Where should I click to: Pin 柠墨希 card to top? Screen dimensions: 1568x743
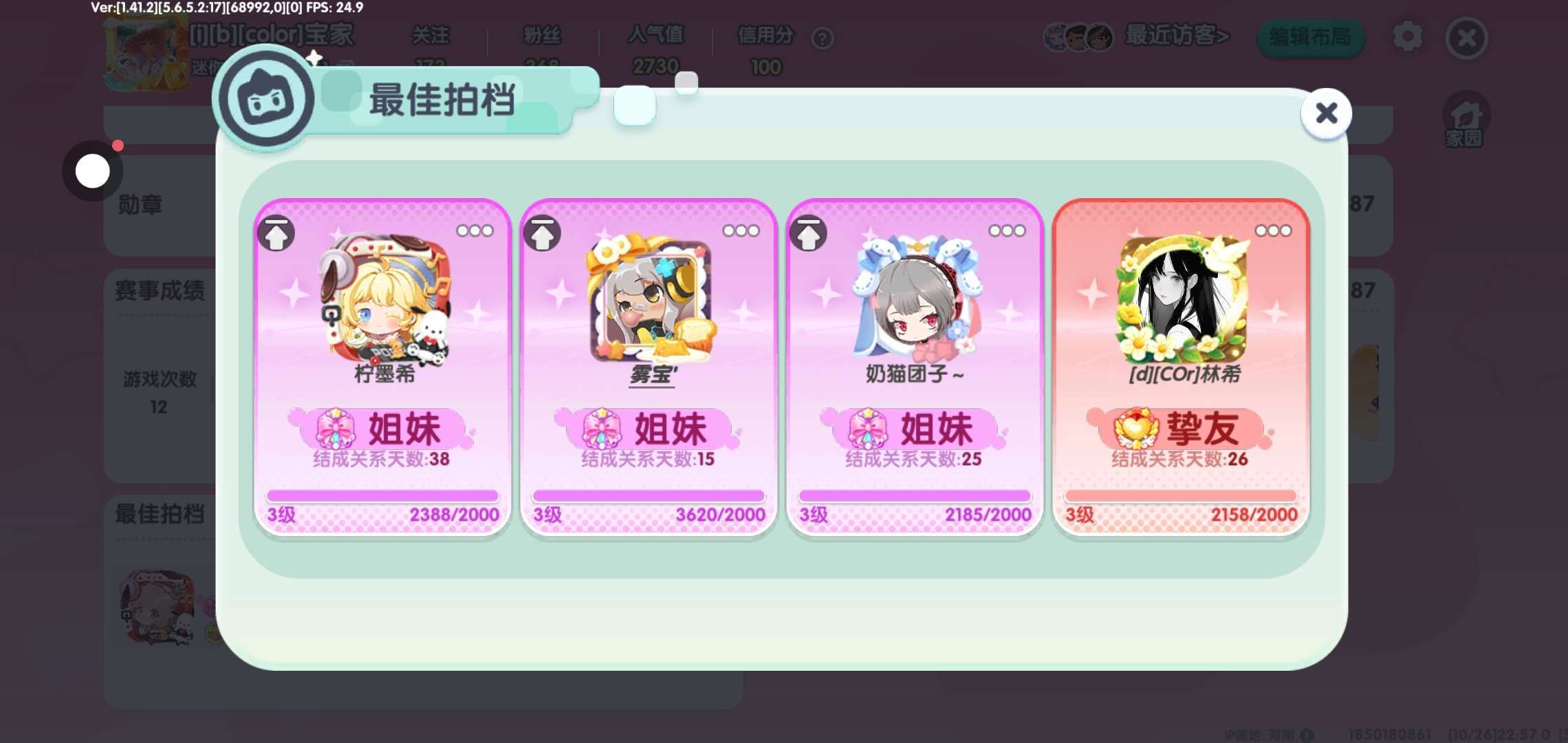click(276, 235)
